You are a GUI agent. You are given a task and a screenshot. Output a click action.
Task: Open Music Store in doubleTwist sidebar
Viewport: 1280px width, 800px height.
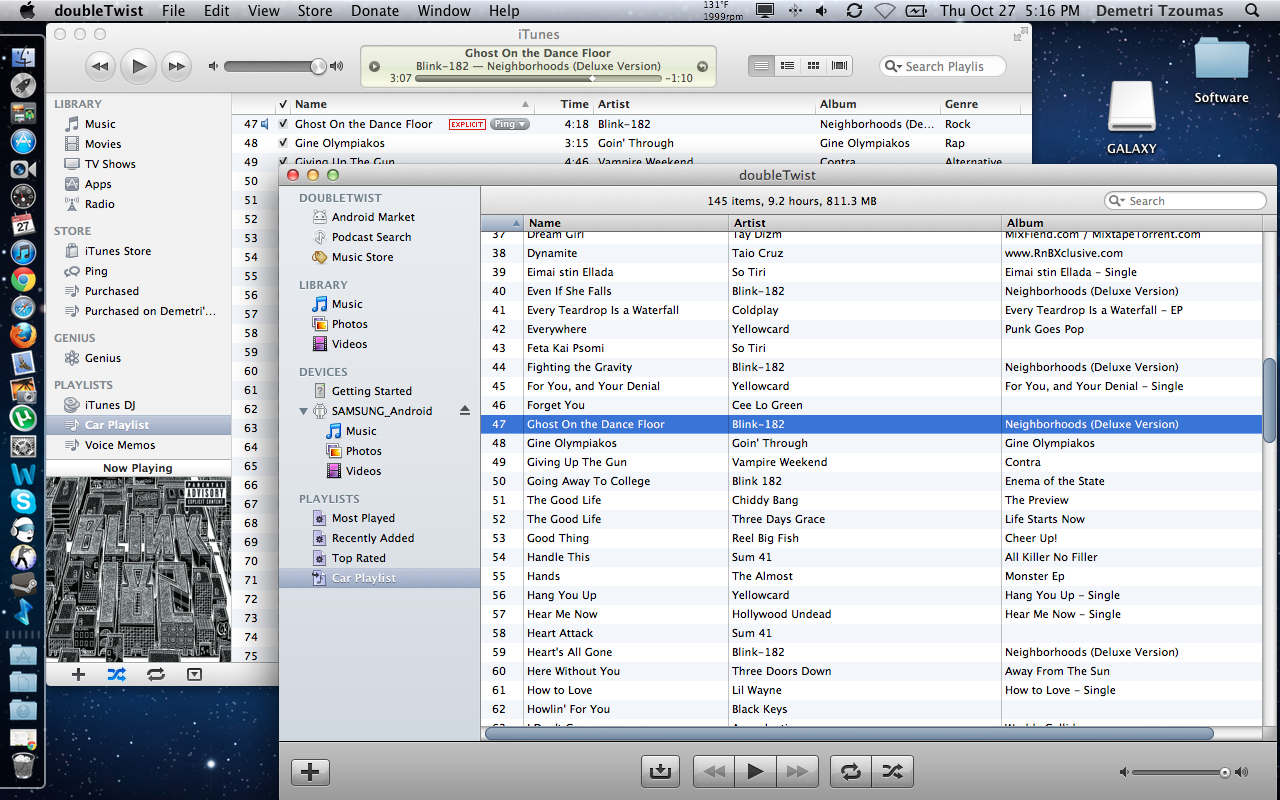pos(362,257)
